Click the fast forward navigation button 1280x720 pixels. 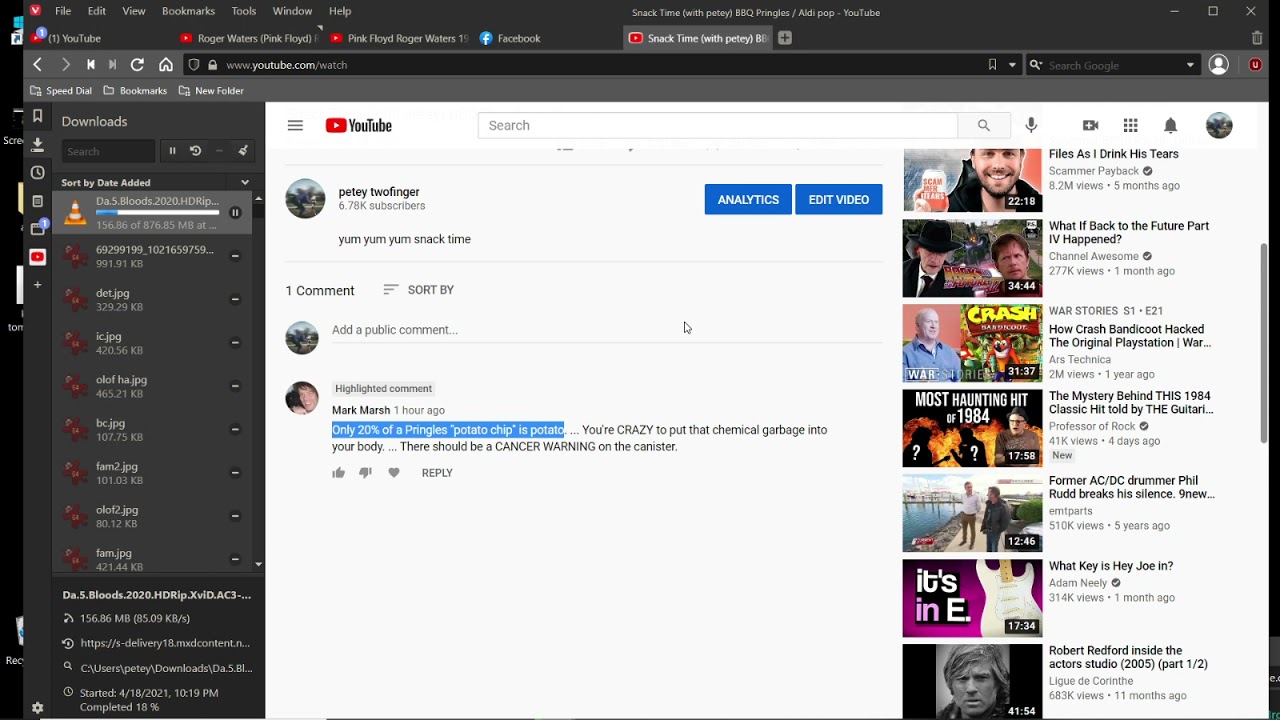pyautogui.click(x=113, y=65)
